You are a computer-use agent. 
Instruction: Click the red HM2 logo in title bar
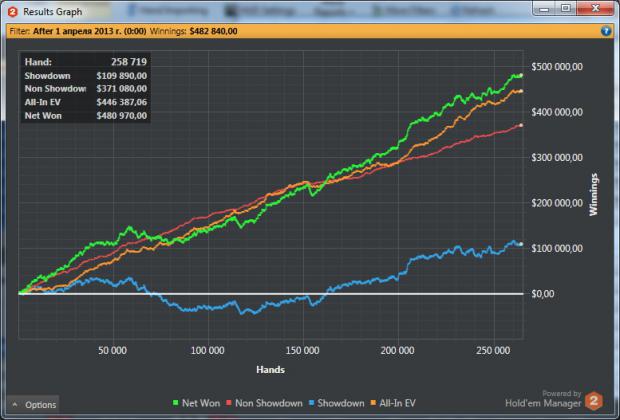click(x=13, y=12)
